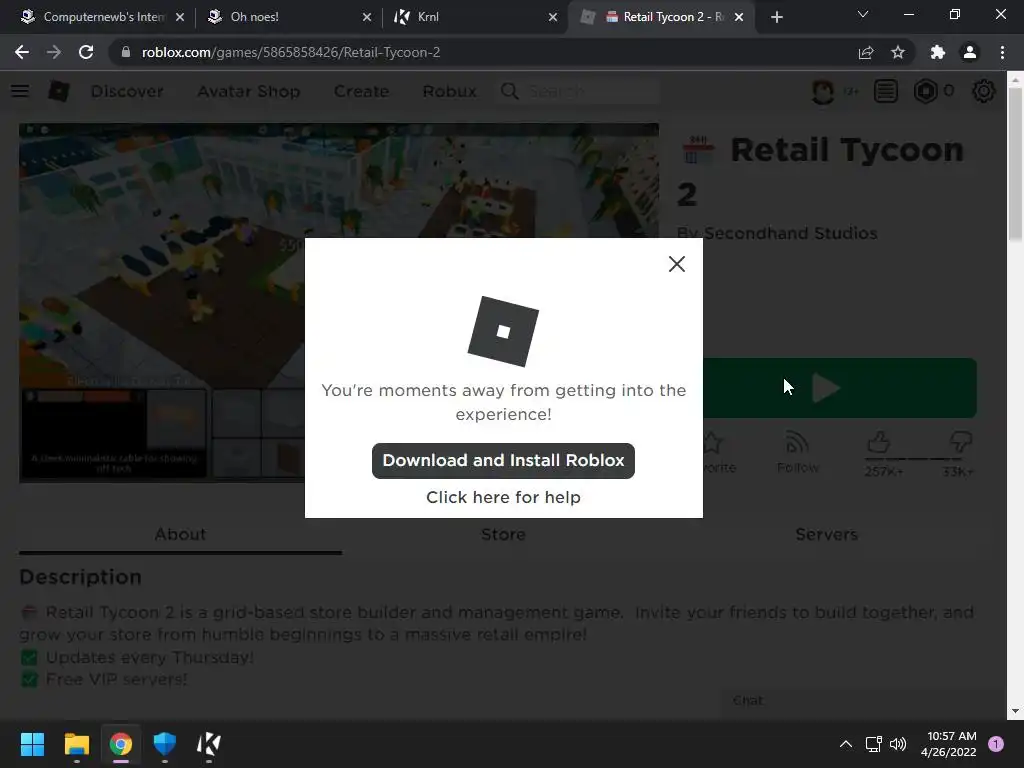Close the Computernewb's tab
Screen dimensions: 1024x768
click(180, 17)
